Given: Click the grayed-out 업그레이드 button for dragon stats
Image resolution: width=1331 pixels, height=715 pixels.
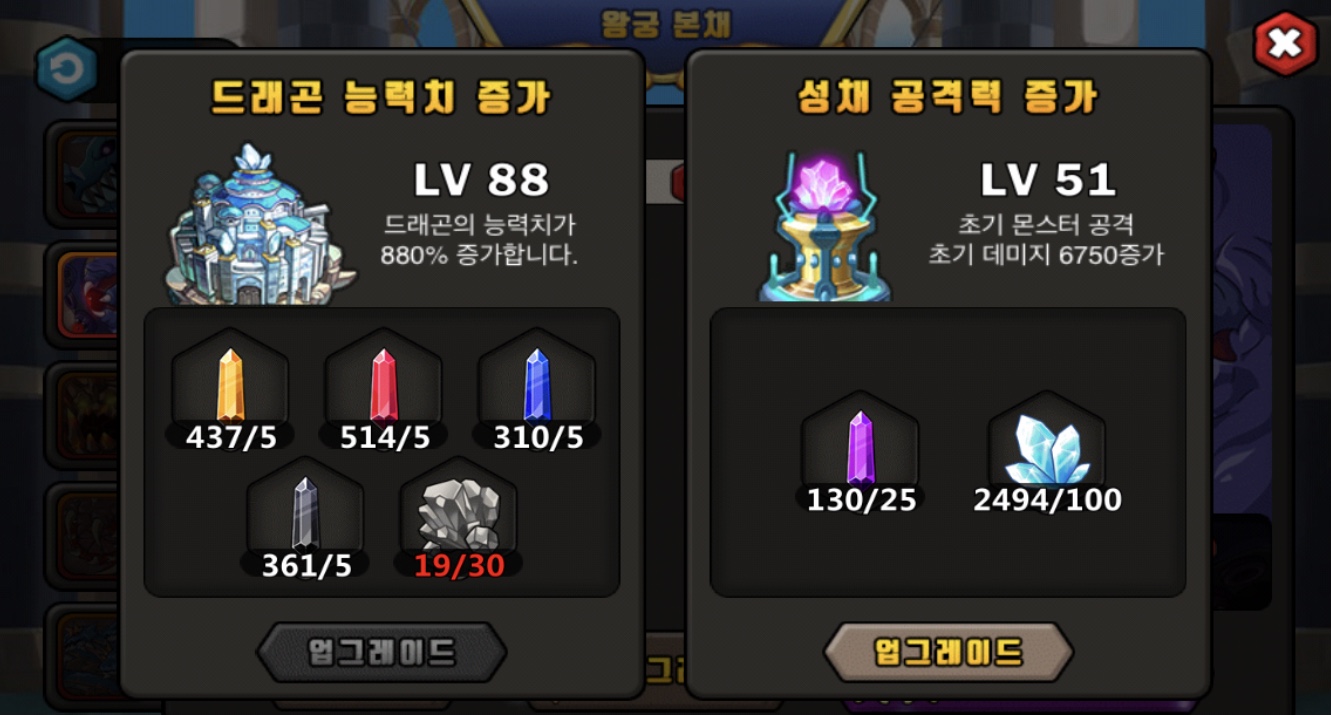Looking at the screenshot, I should (381, 653).
